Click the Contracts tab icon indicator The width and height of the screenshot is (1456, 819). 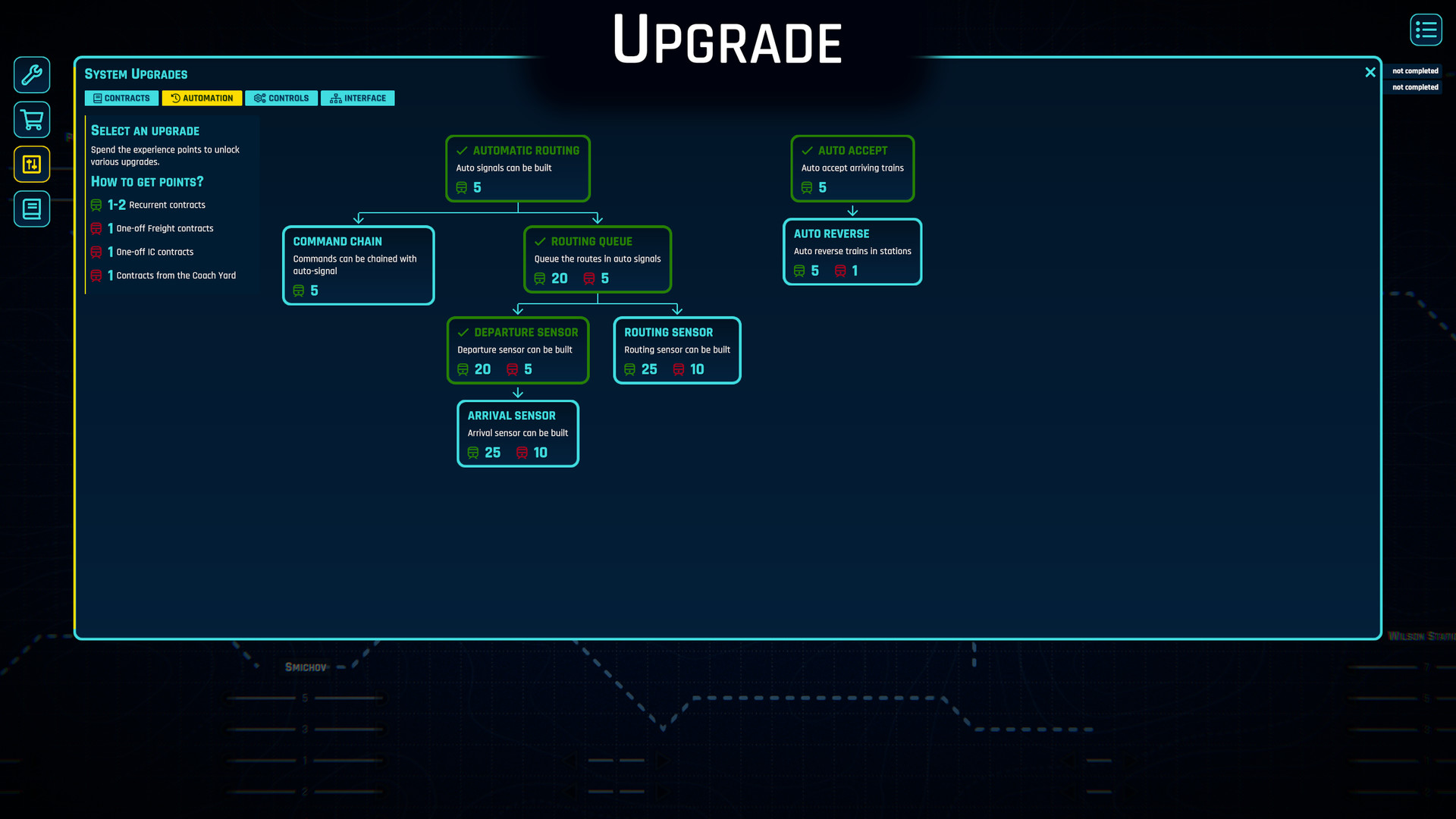point(97,97)
